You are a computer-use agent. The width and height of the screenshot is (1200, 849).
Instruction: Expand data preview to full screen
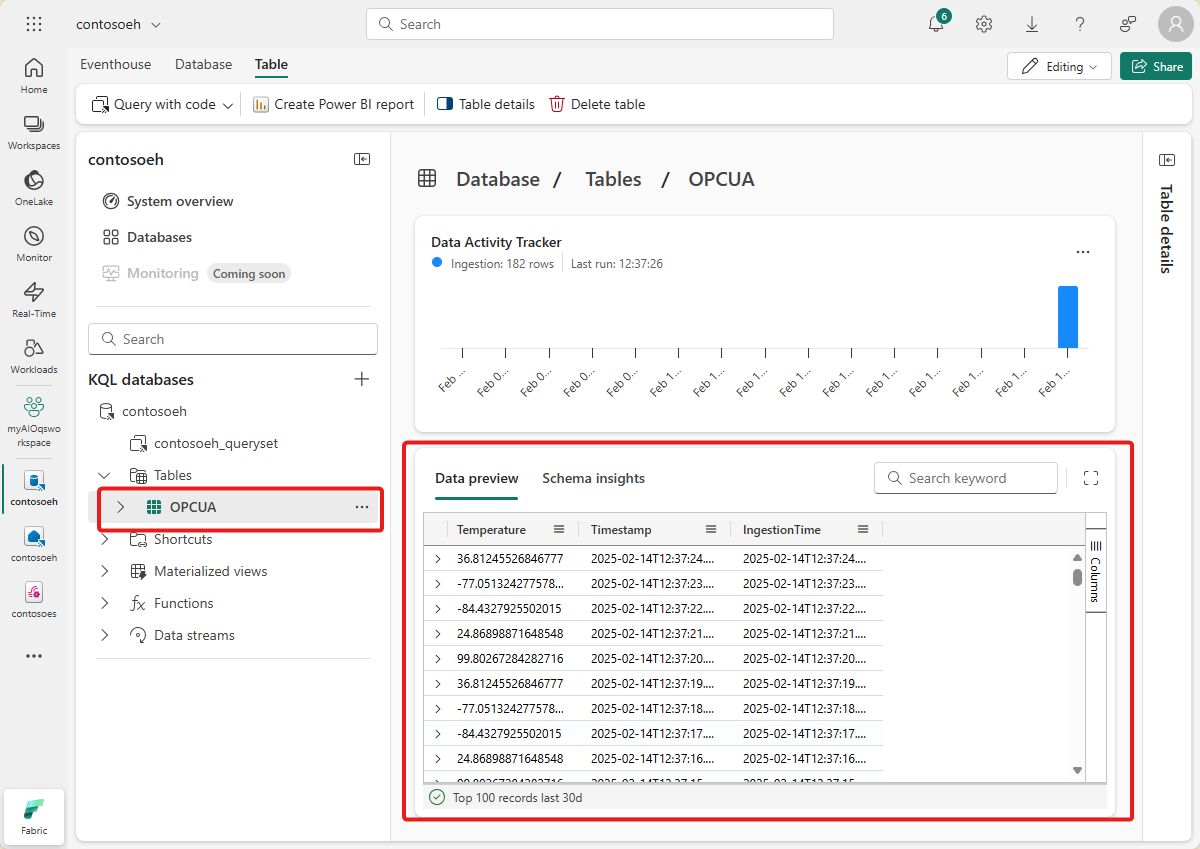tap(1091, 477)
